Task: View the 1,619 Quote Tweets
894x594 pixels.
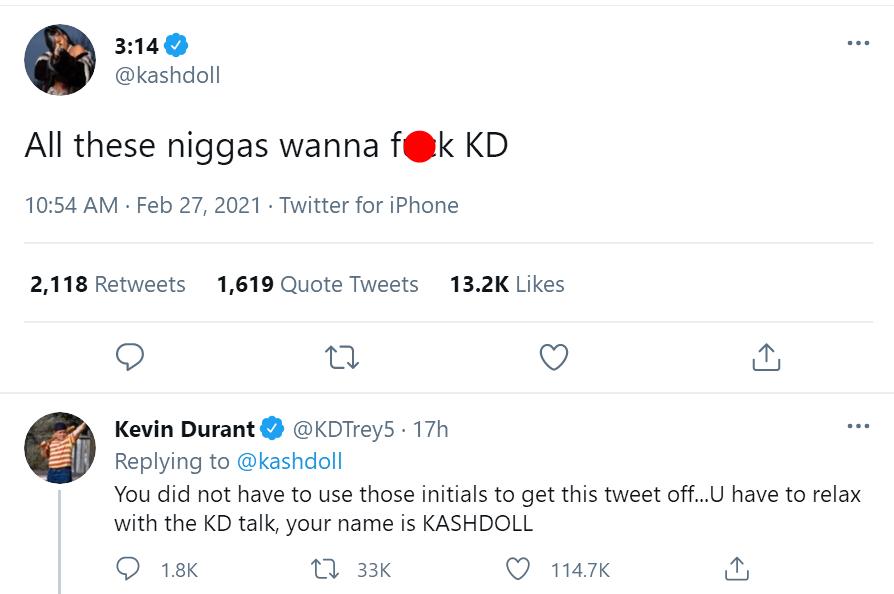Action: pyautogui.click(x=317, y=285)
